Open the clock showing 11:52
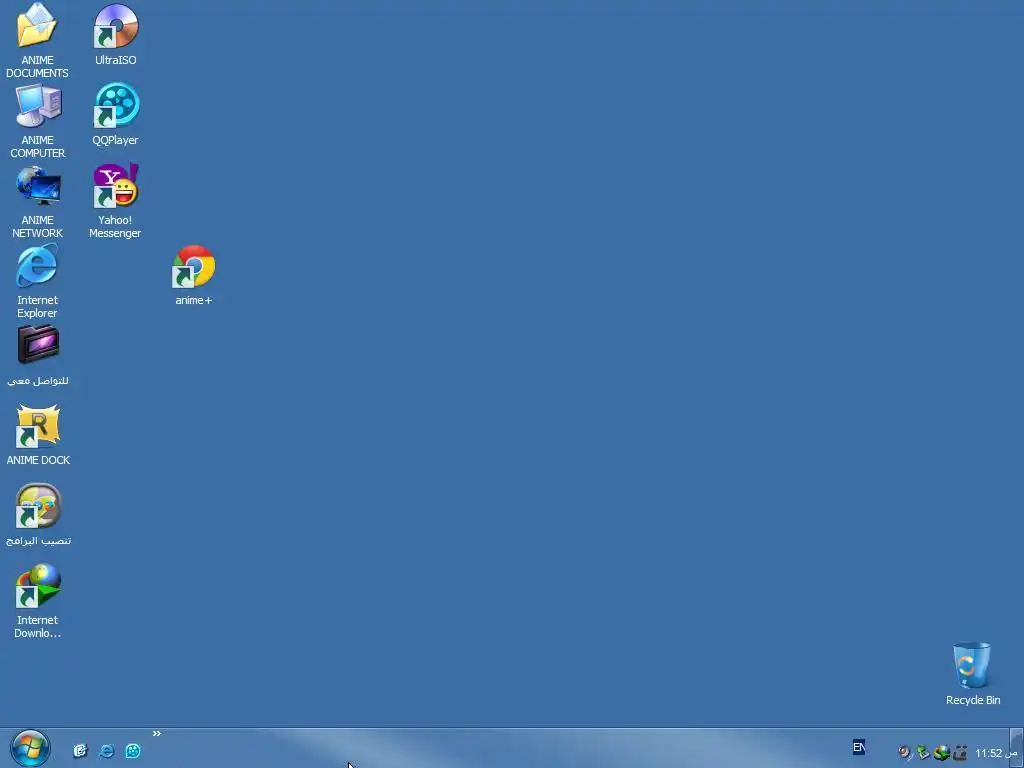 pyautogui.click(x=997, y=753)
